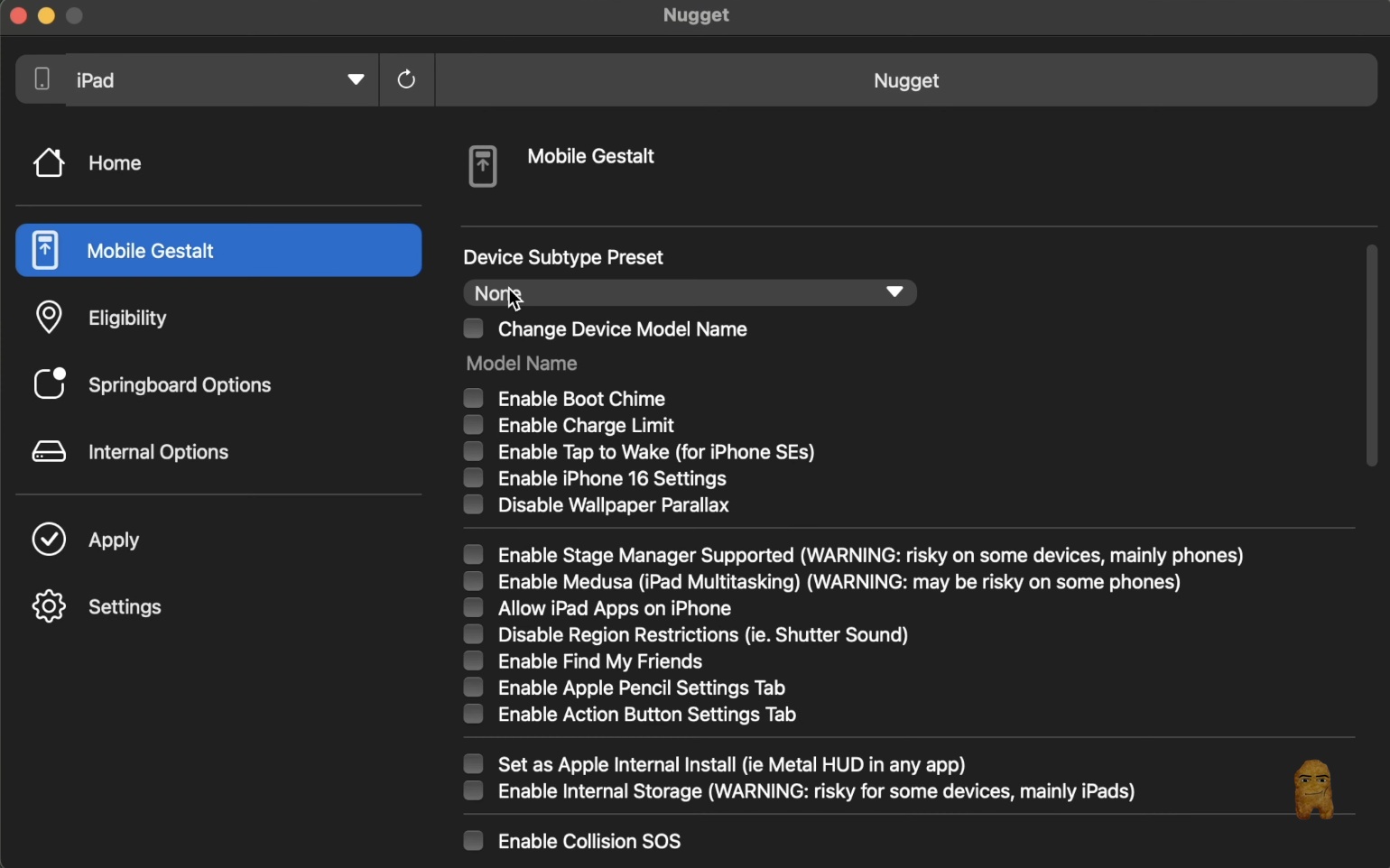Viewport: 1390px width, 868px height.
Task: Minimize the Nugget window
Action: point(46,15)
